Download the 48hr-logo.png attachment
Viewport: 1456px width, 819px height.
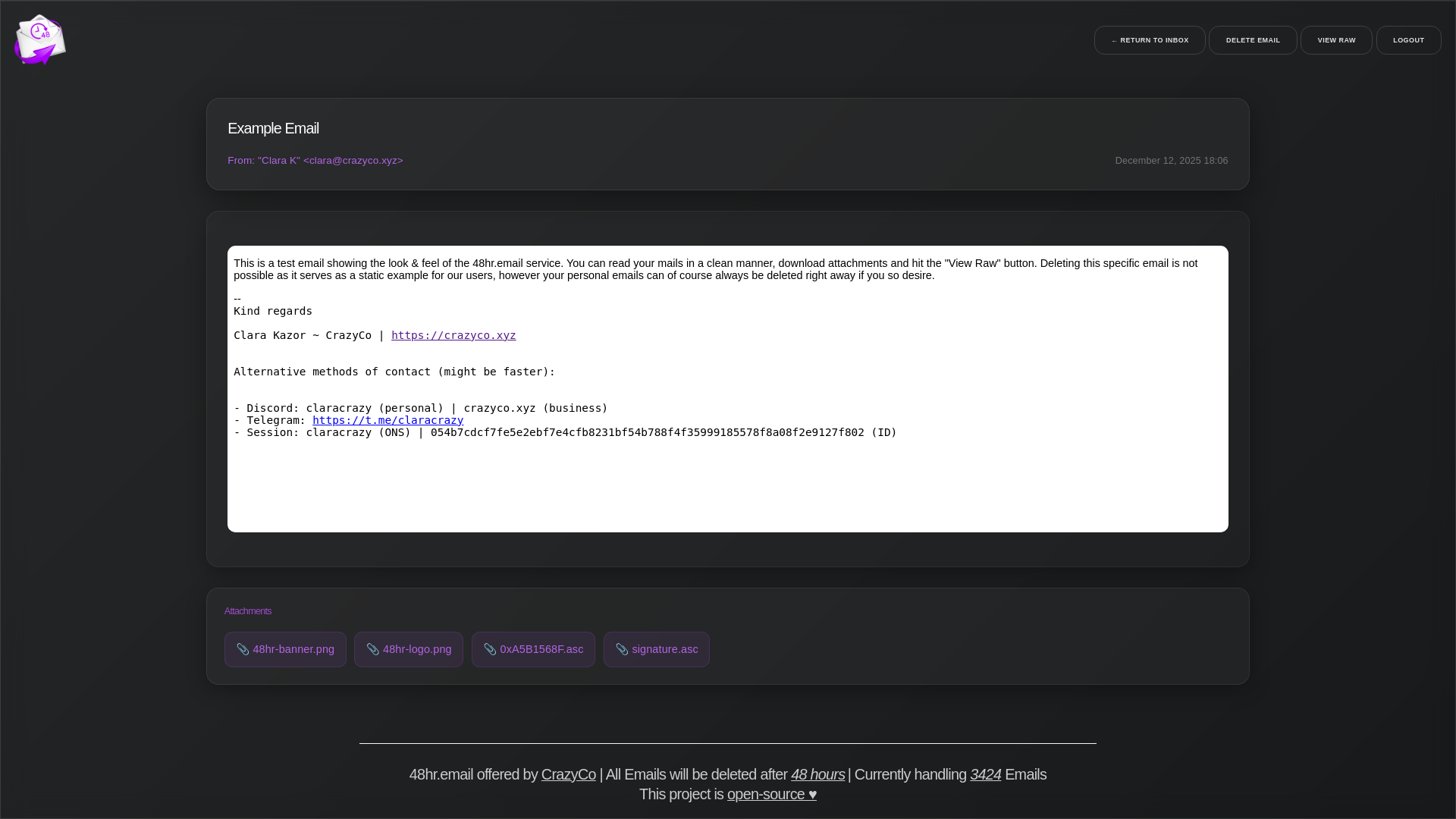click(416, 649)
